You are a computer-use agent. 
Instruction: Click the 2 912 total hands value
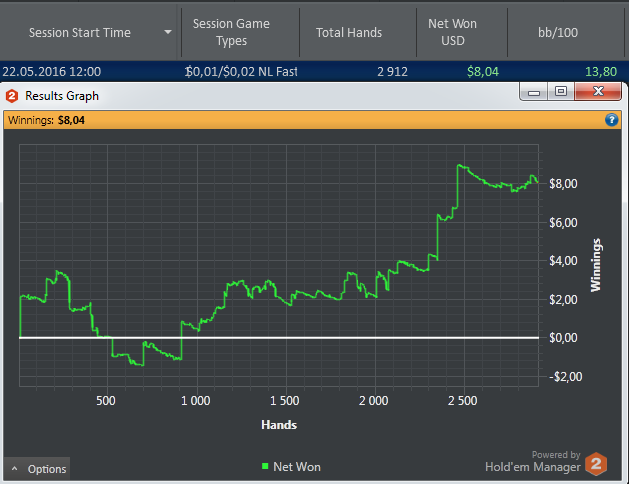(392, 72)
